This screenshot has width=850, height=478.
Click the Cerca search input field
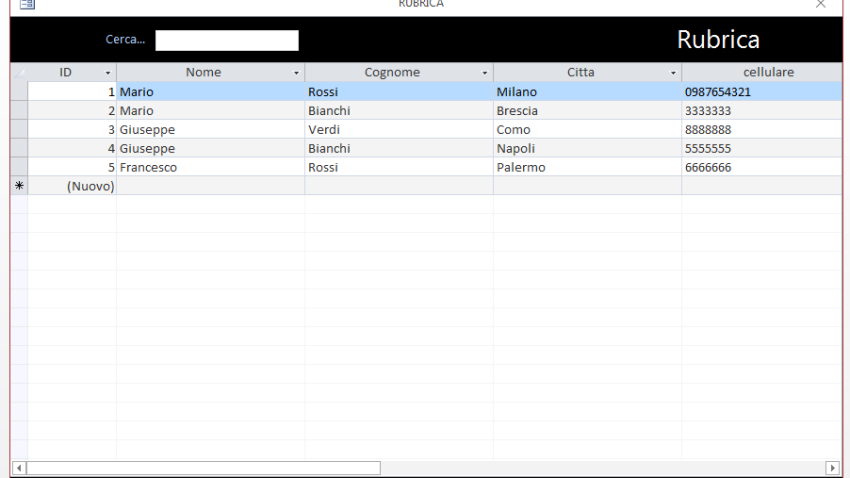[227, 40]
